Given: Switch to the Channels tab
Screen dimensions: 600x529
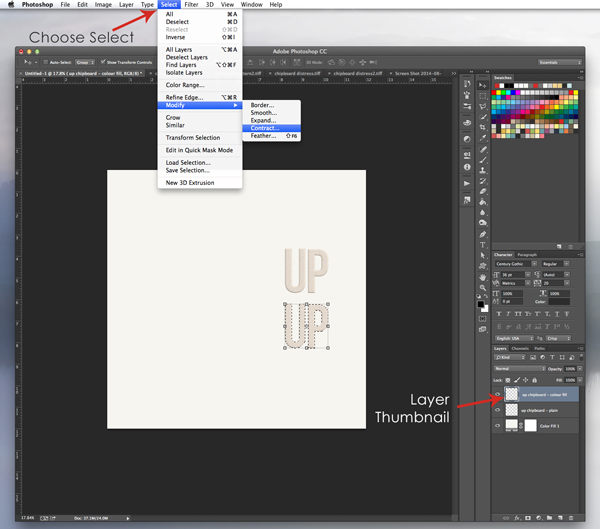Looking at the screenshot, I should pyautogui.click(x=520, y=348).
